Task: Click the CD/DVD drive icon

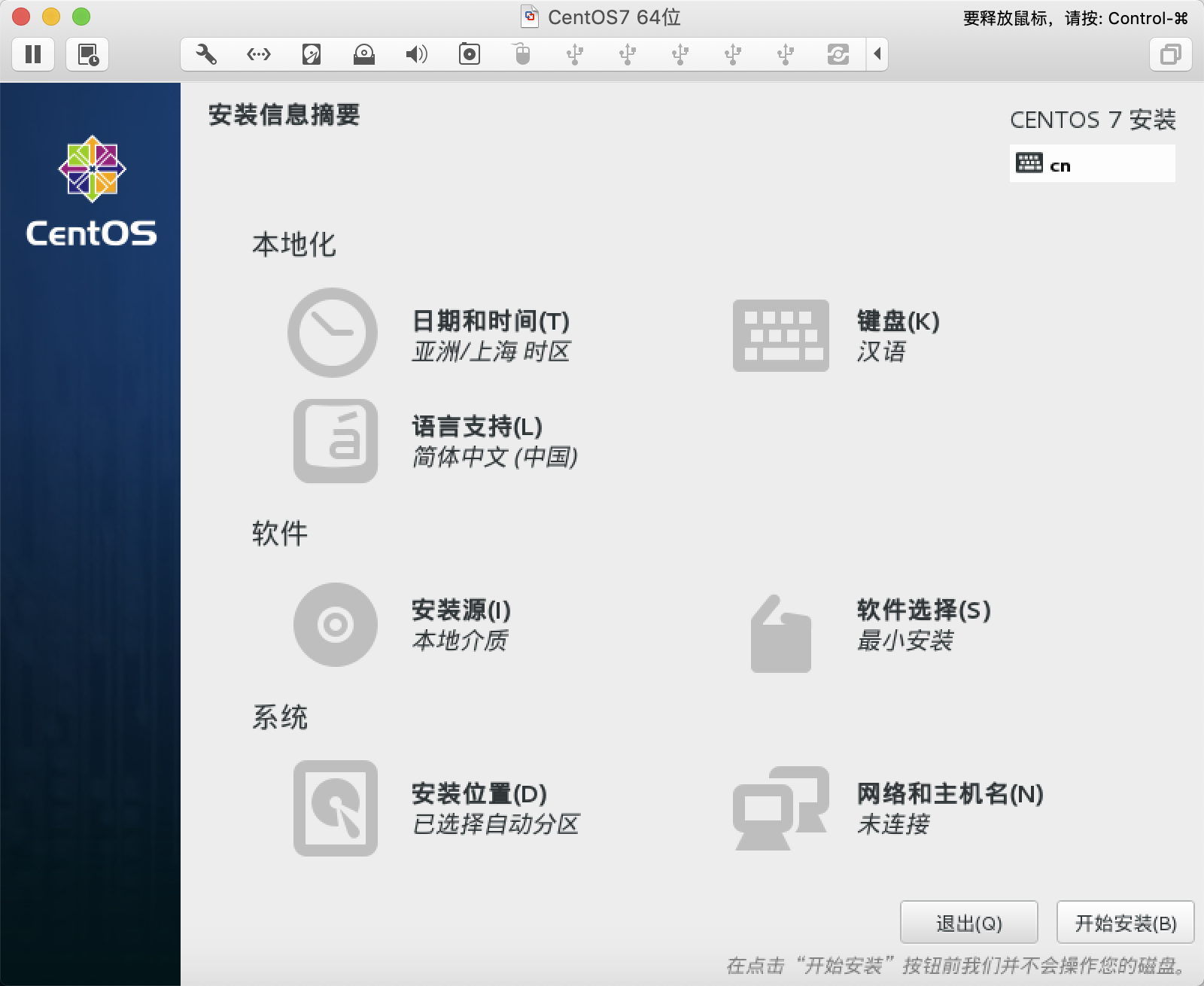Action: [364, 54]
